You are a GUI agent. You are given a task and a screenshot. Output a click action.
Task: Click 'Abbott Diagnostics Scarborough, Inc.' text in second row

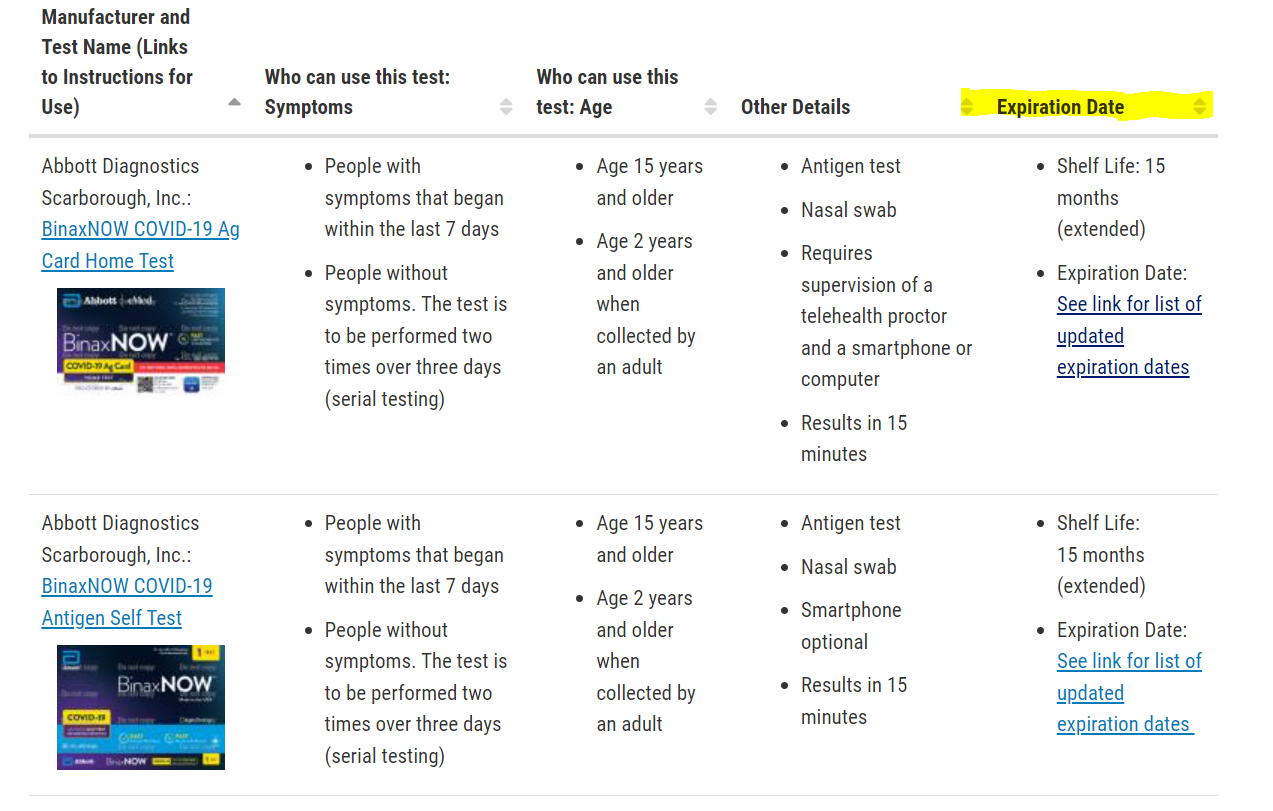120,539
